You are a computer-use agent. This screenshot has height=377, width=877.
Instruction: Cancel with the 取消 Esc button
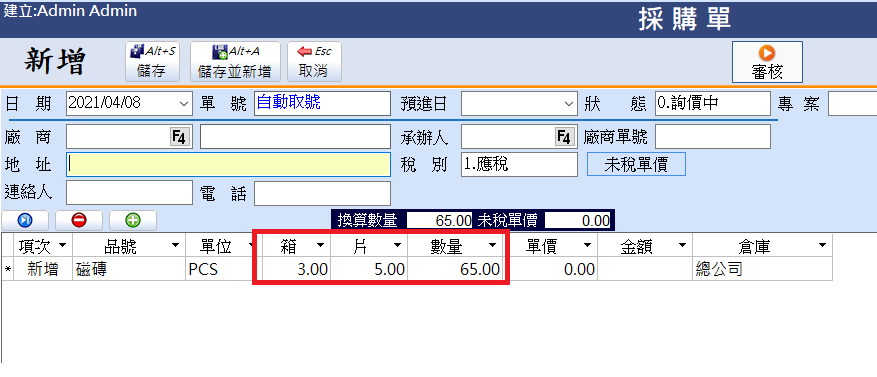pos(314,62)
